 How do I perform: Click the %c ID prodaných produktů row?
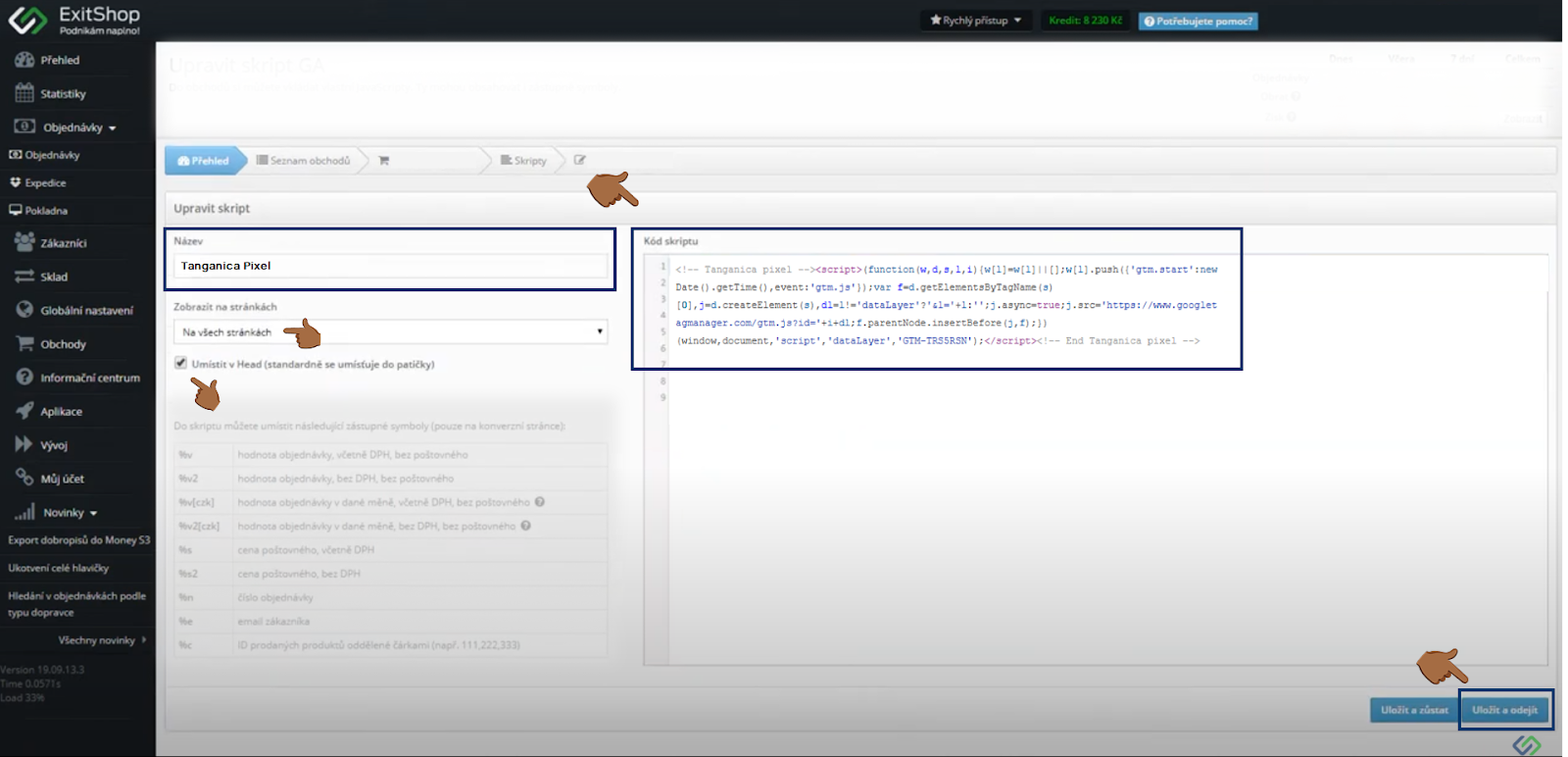[390, 645]
